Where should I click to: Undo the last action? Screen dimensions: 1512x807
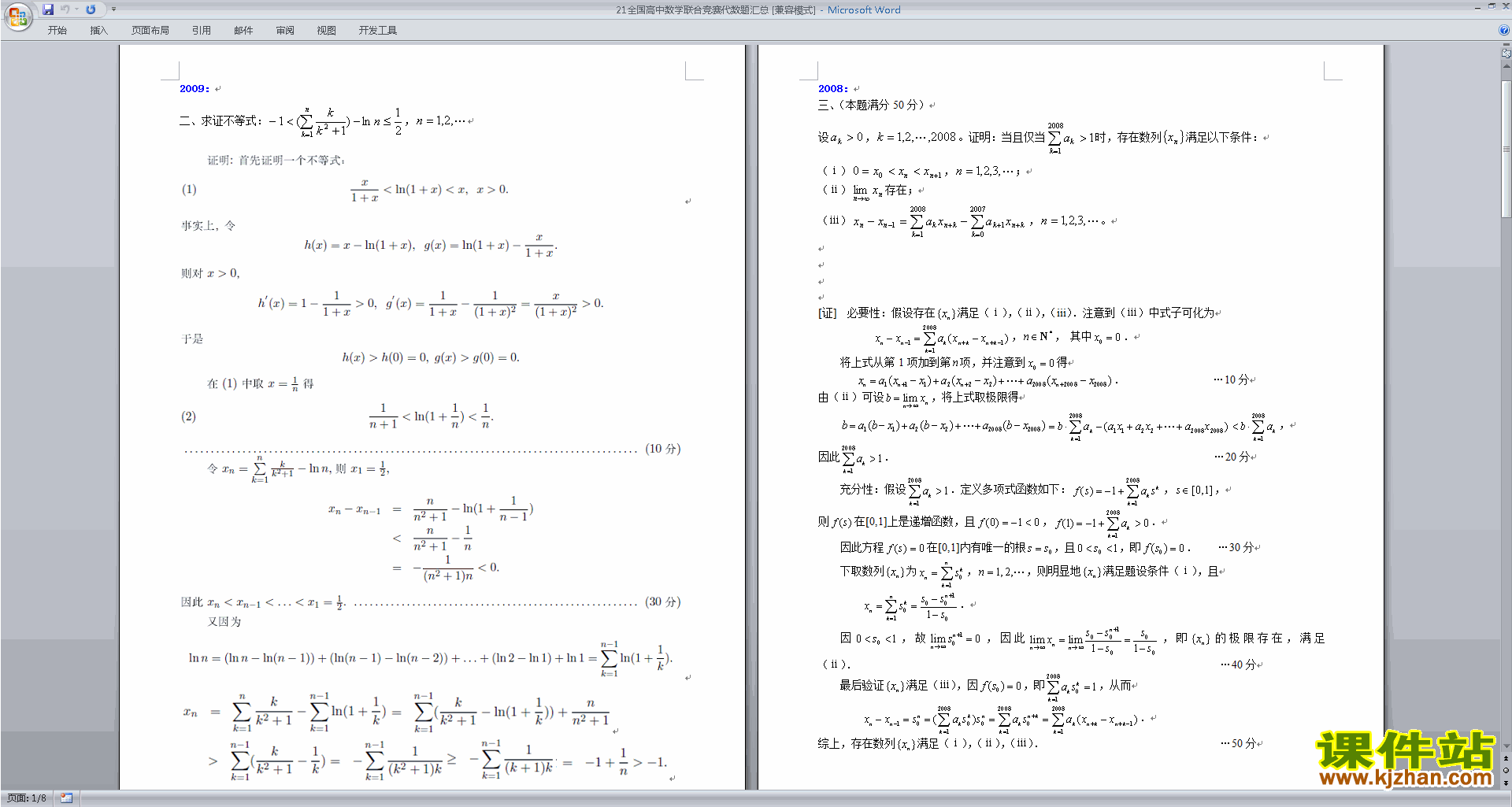[x=65, y=9]
